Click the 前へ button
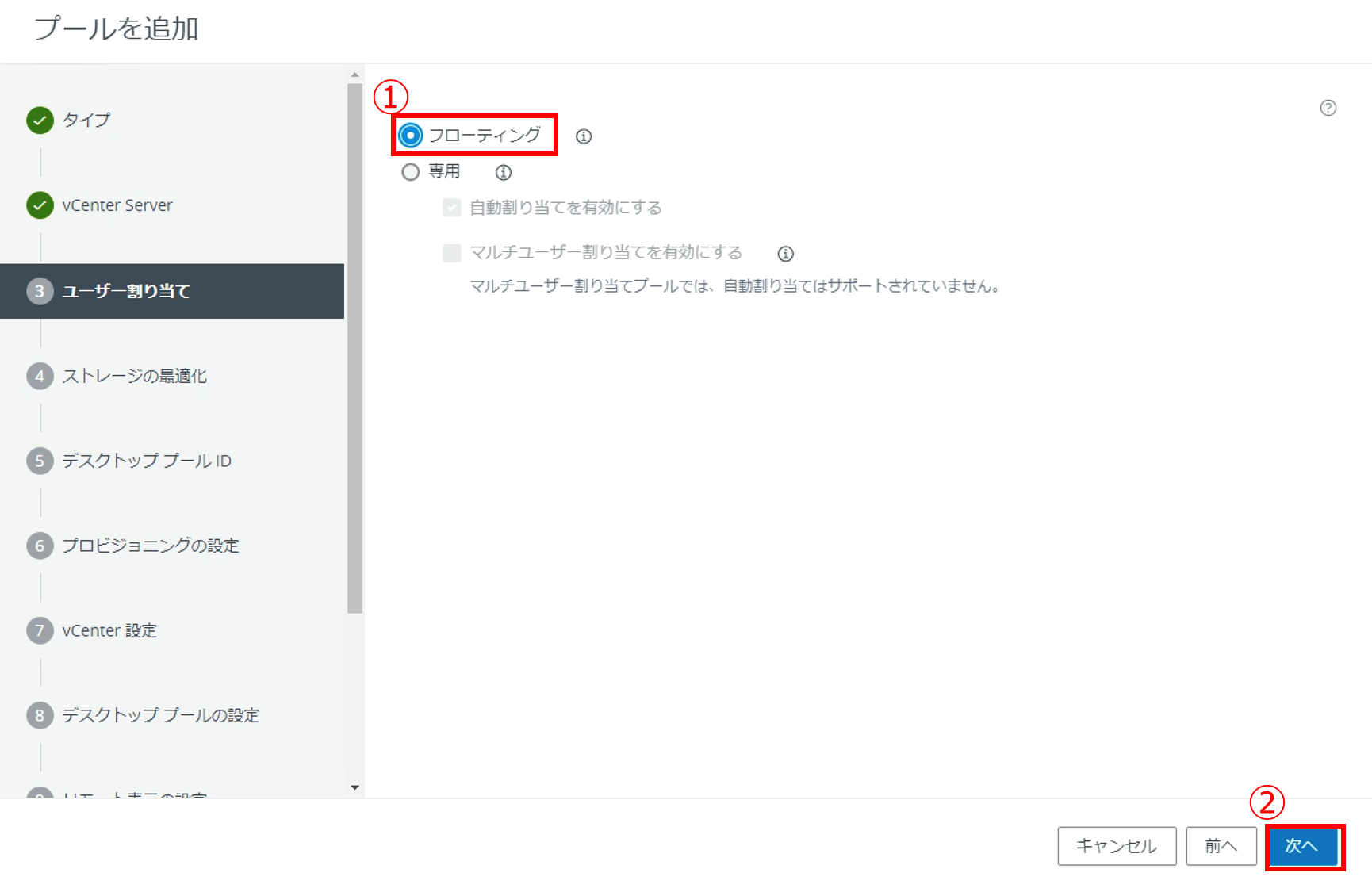1372x892 pixels. coord(1221,846)
